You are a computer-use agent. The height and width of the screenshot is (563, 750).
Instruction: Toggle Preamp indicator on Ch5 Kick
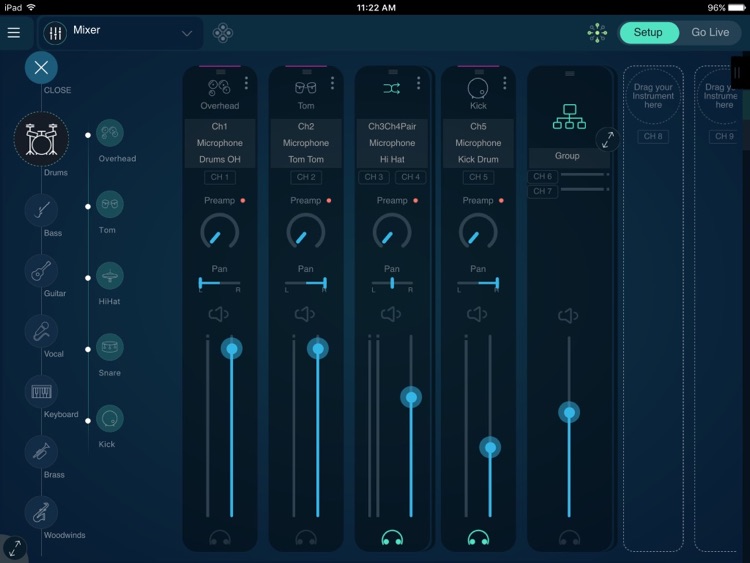(x=501, y=200)
